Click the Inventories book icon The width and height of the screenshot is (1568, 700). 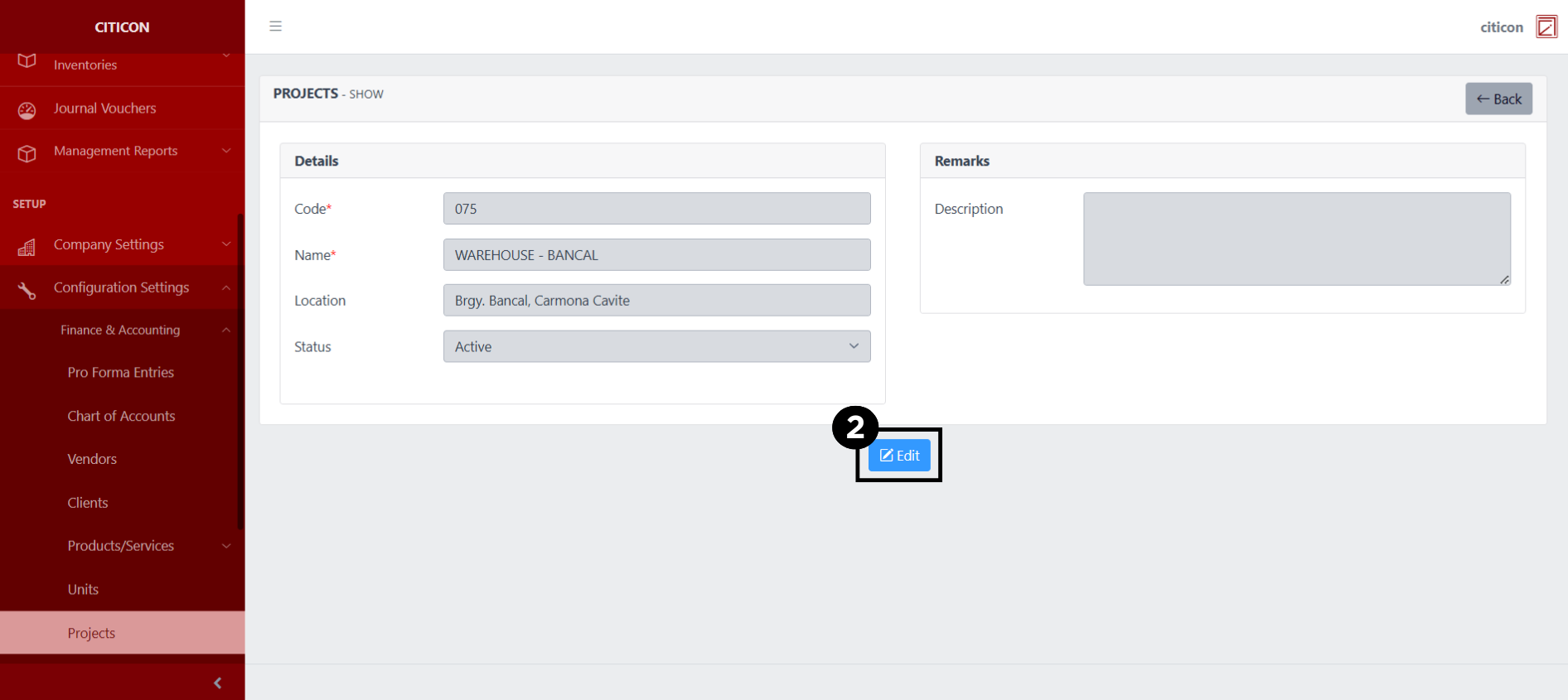tap(27, 62)
